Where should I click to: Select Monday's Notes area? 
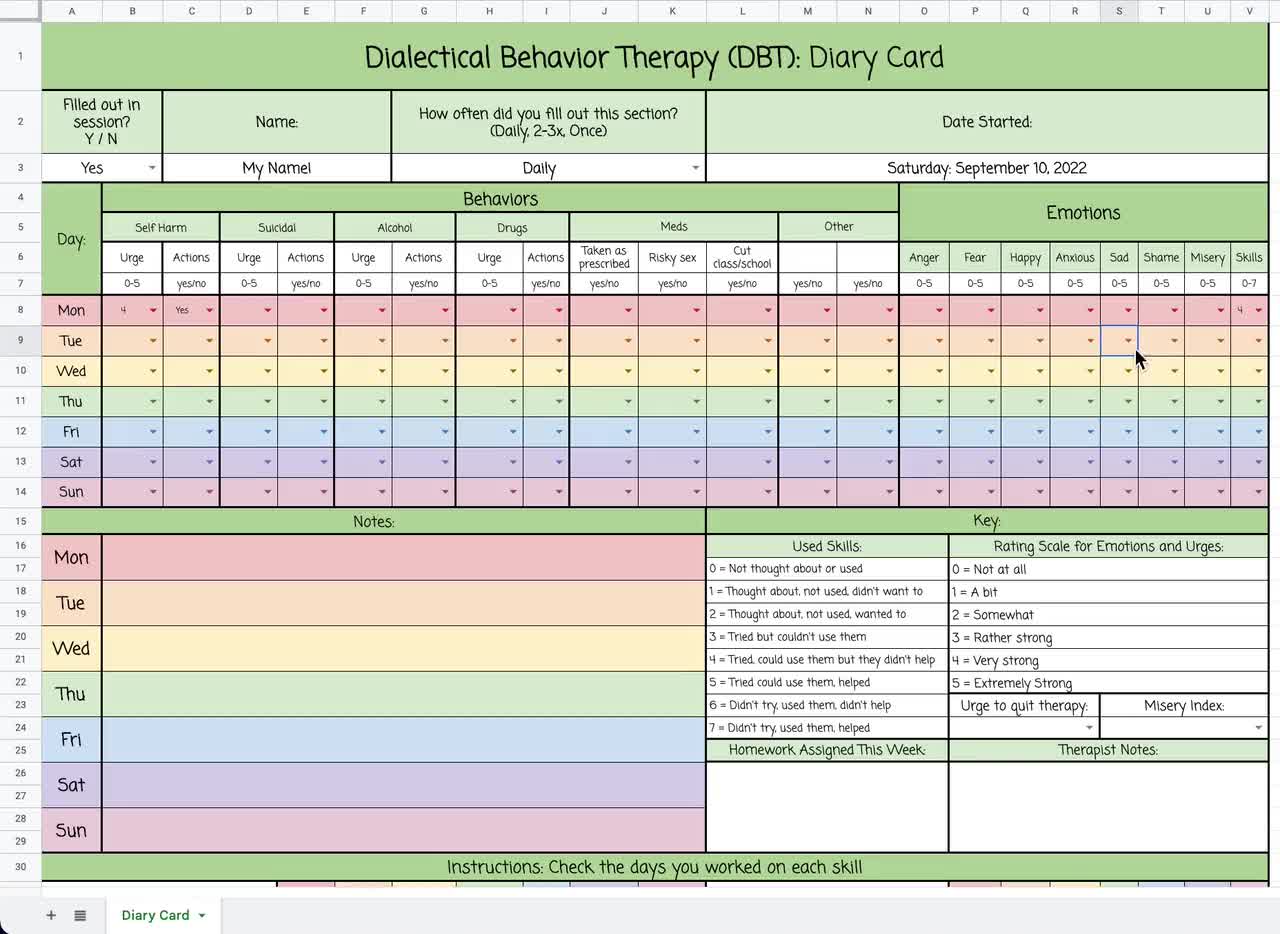[404, 557]
